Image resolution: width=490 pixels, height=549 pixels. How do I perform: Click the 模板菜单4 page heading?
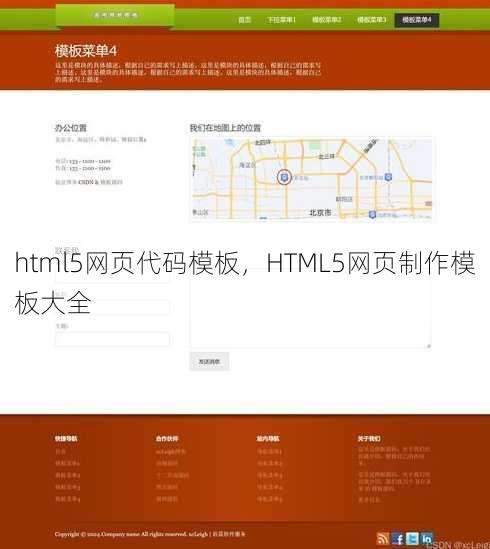point(85,51)
